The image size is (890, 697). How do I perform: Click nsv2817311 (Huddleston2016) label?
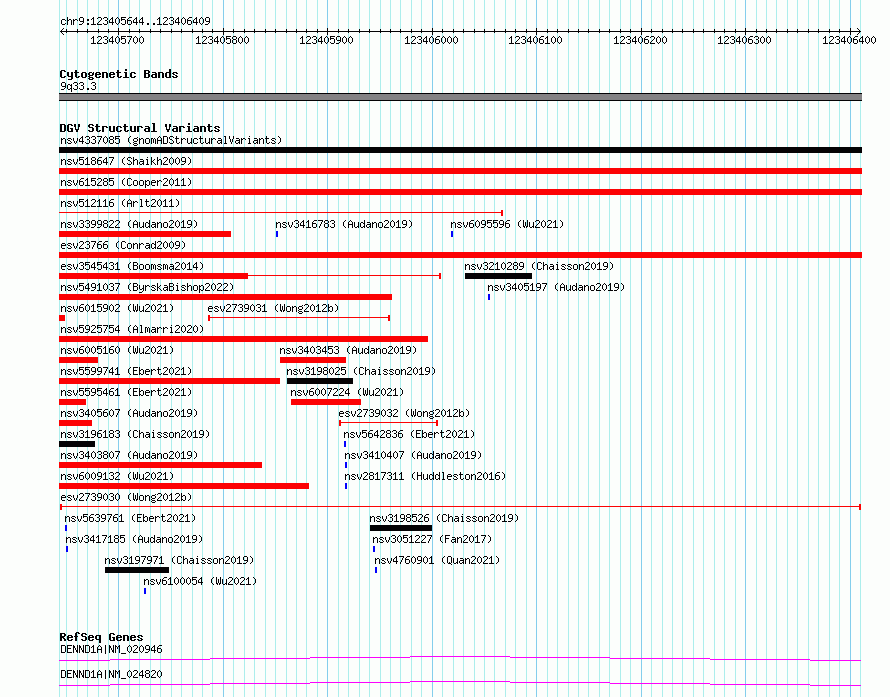coord(425,476)
